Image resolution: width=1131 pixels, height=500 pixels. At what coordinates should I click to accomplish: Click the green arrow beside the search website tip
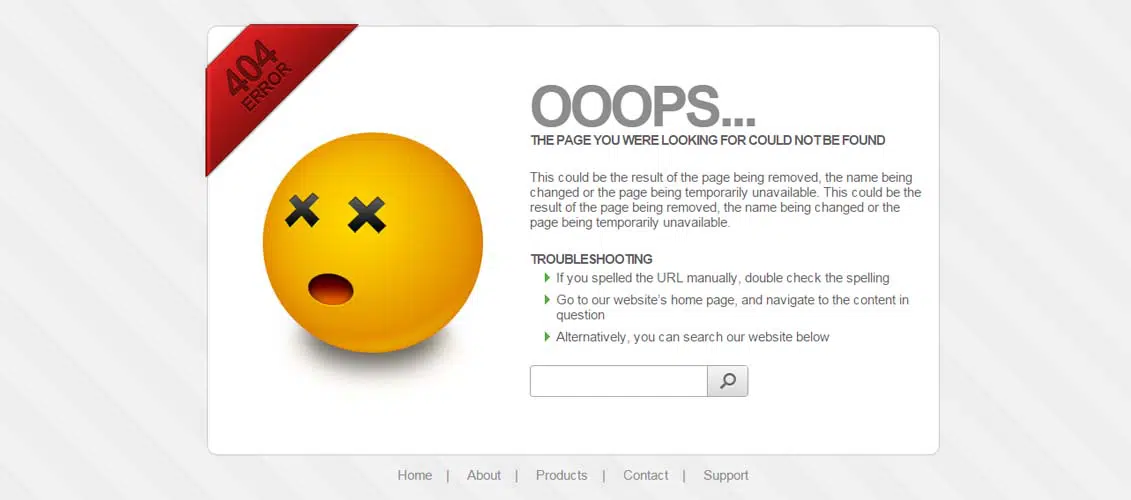[x=547, y=337]
